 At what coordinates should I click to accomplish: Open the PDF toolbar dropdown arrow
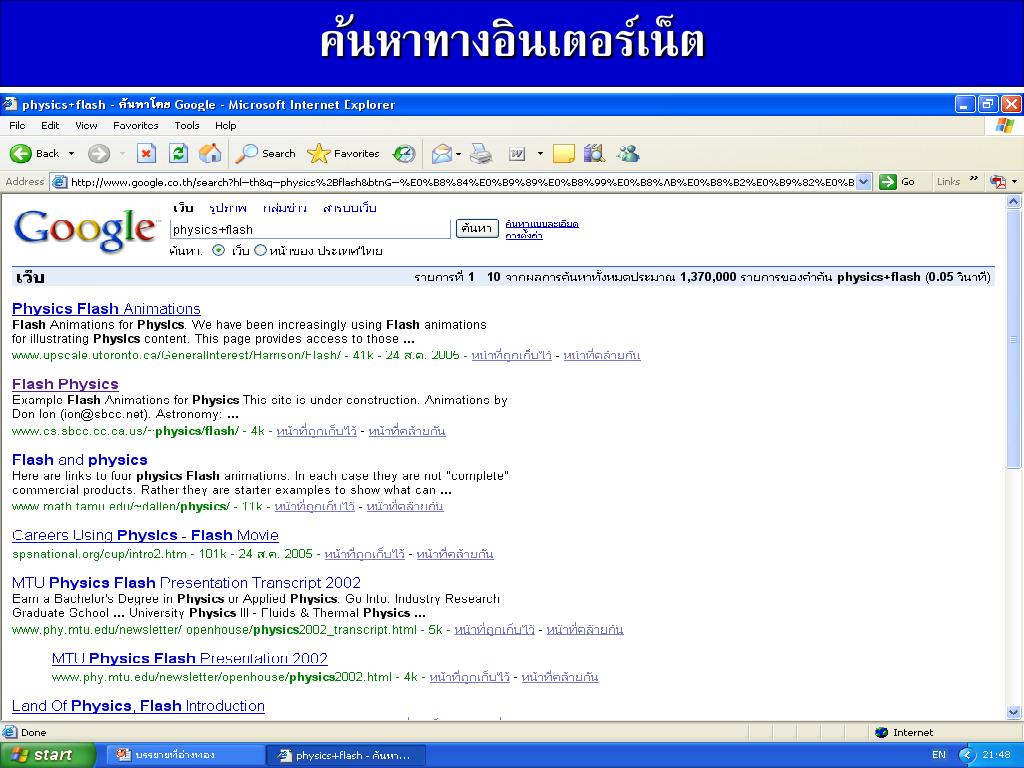click(x=1014, y=182)
